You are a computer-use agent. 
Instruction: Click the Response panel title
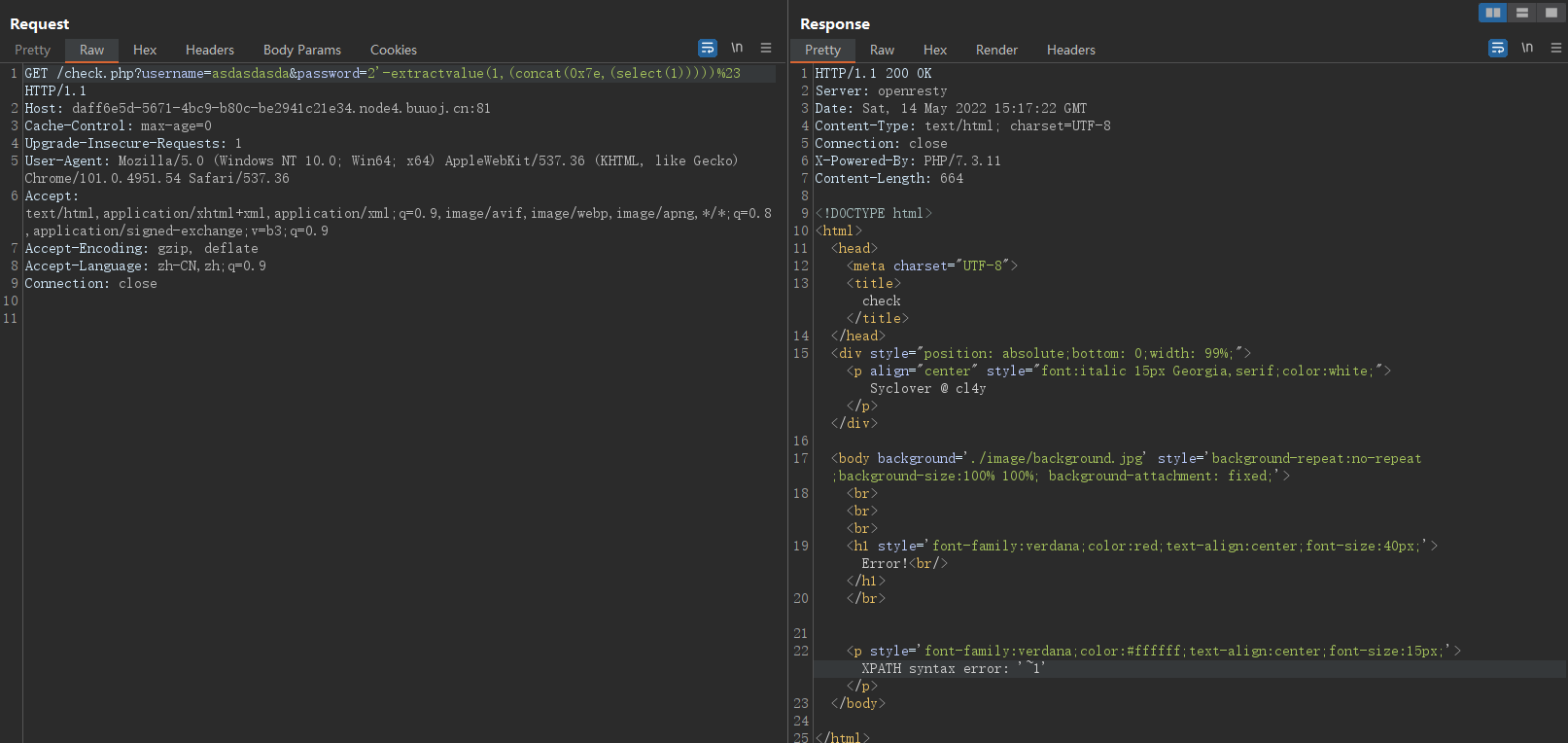[835, 23]
